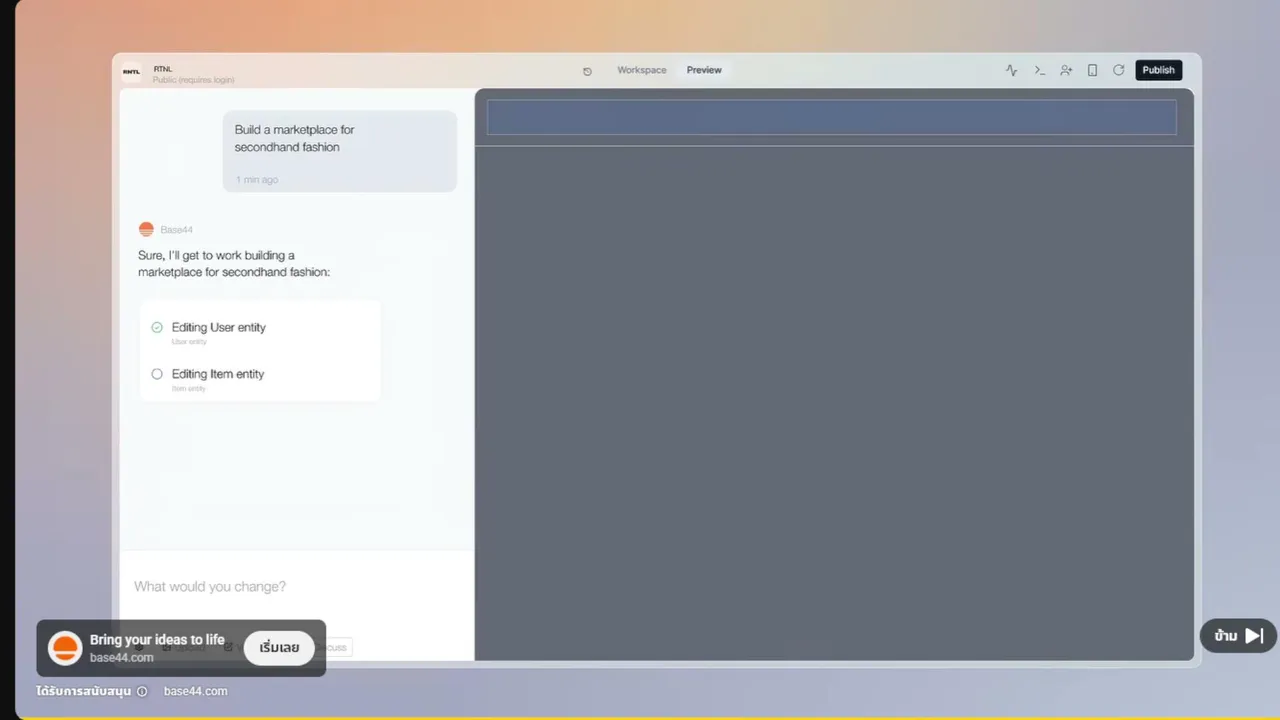Click the blue bar in preview pane
Viewport: 1280px width, 720px height.
tap(832, 117)
